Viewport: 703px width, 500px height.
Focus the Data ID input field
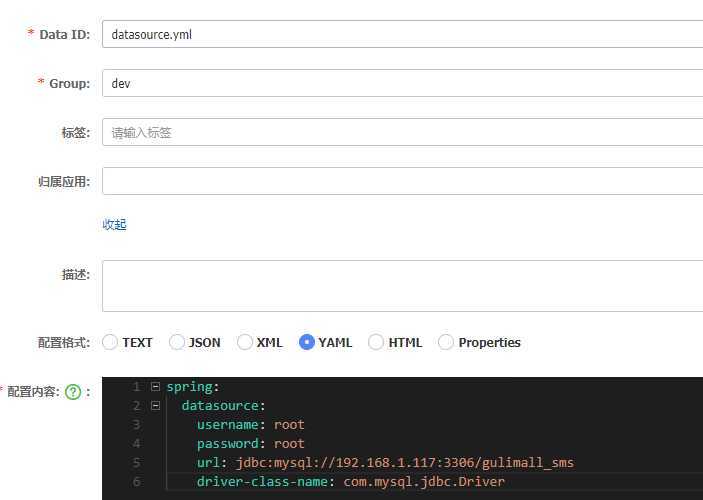pos(400,34)
